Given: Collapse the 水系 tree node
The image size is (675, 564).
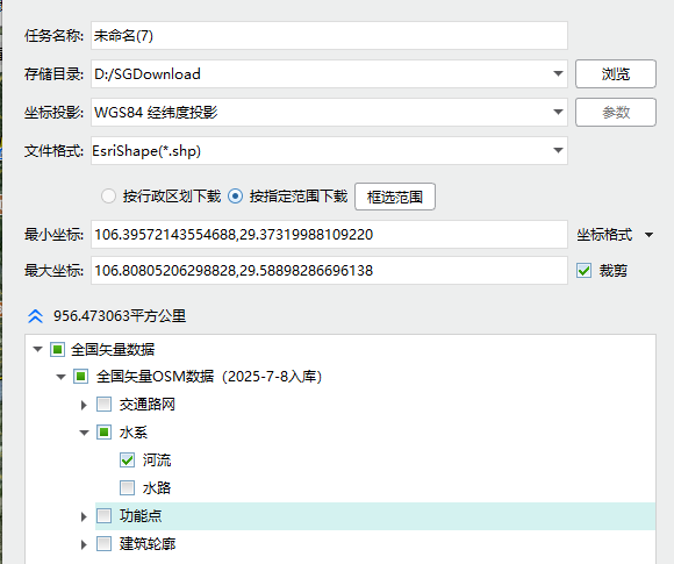Looking at the screenshot, I should [84, 433].
